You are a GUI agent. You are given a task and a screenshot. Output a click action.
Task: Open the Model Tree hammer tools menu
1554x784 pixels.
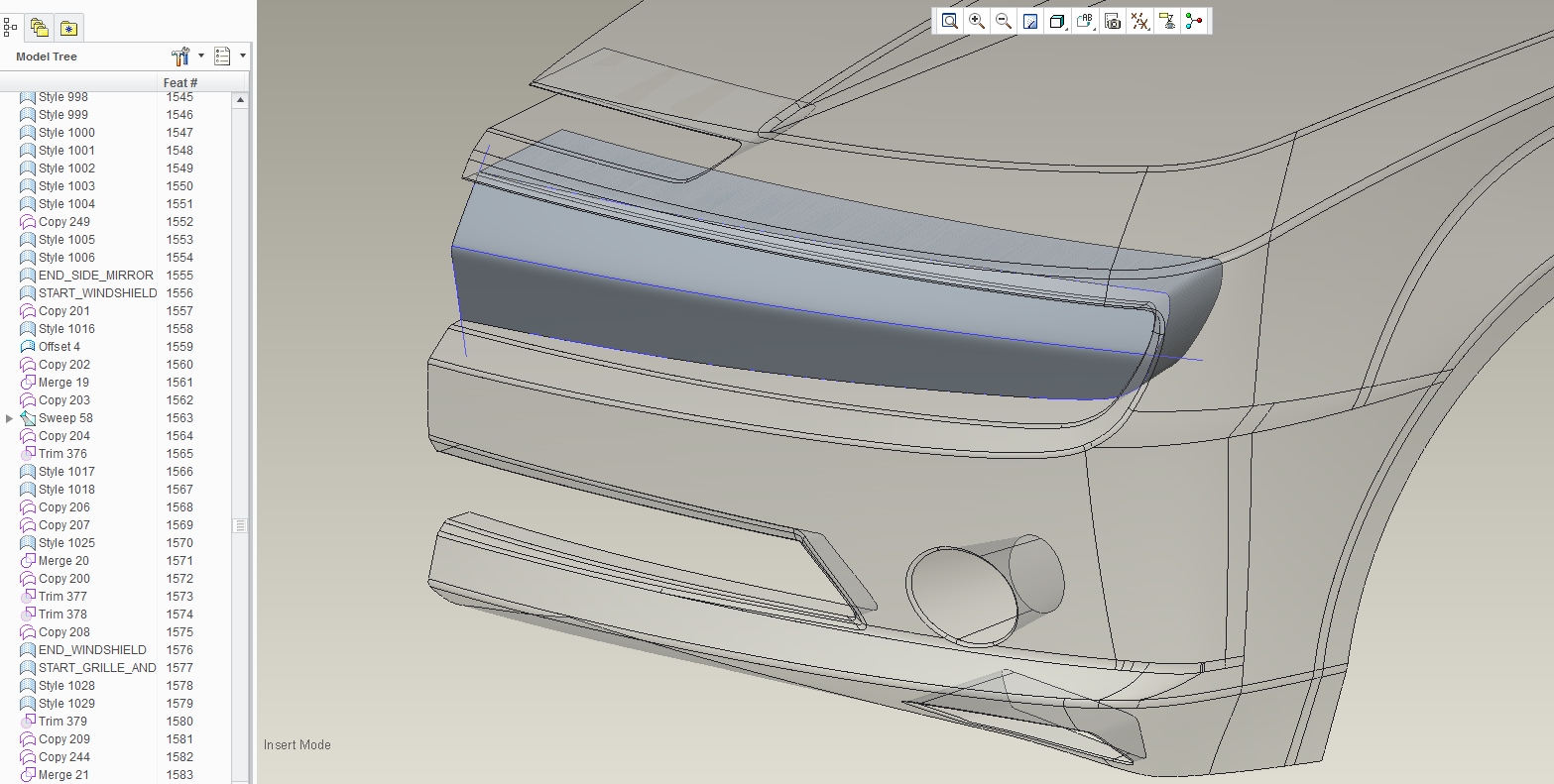186,56
